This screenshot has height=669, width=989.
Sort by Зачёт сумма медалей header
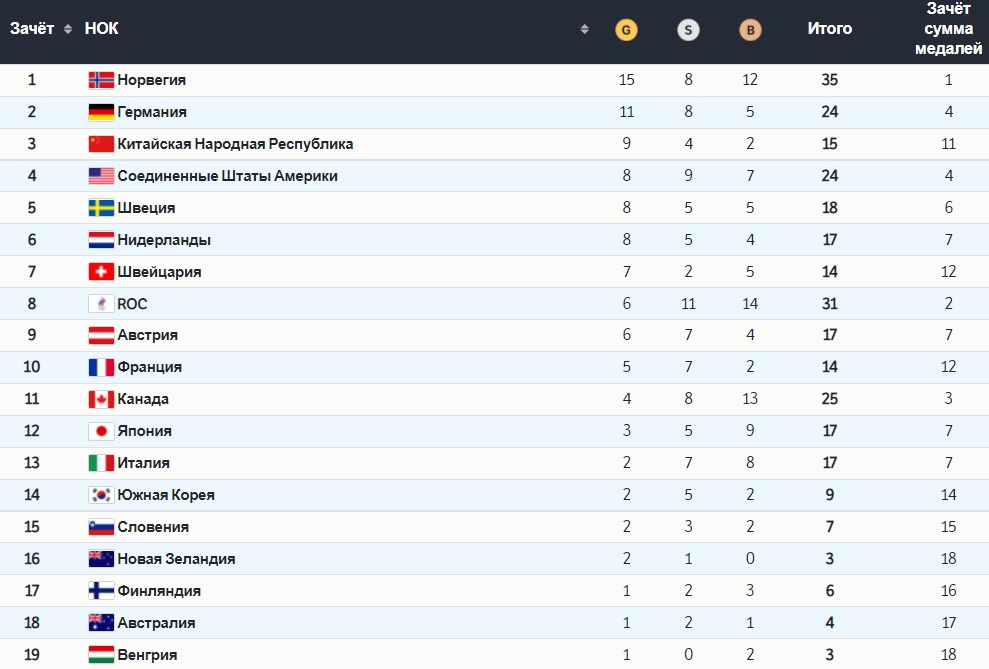click(x=948, y=29)
